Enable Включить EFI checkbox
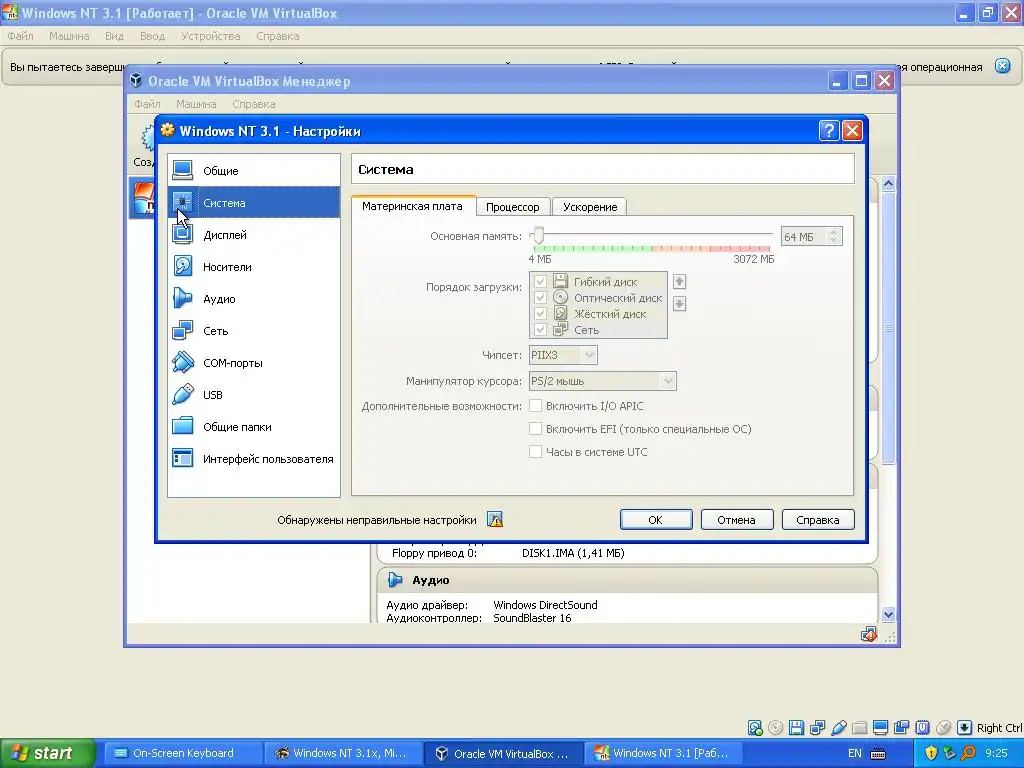Screen dimensions: 1024x768 536,428
